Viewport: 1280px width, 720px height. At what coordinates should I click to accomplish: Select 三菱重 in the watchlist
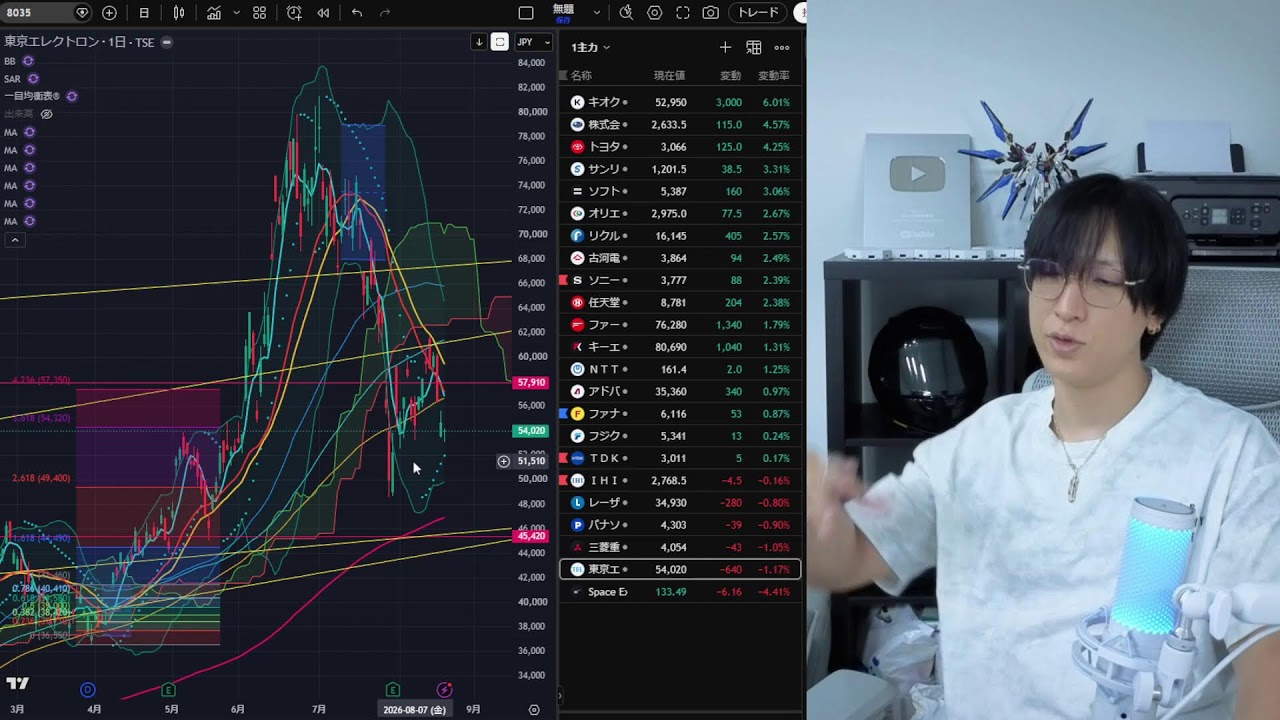680,547
